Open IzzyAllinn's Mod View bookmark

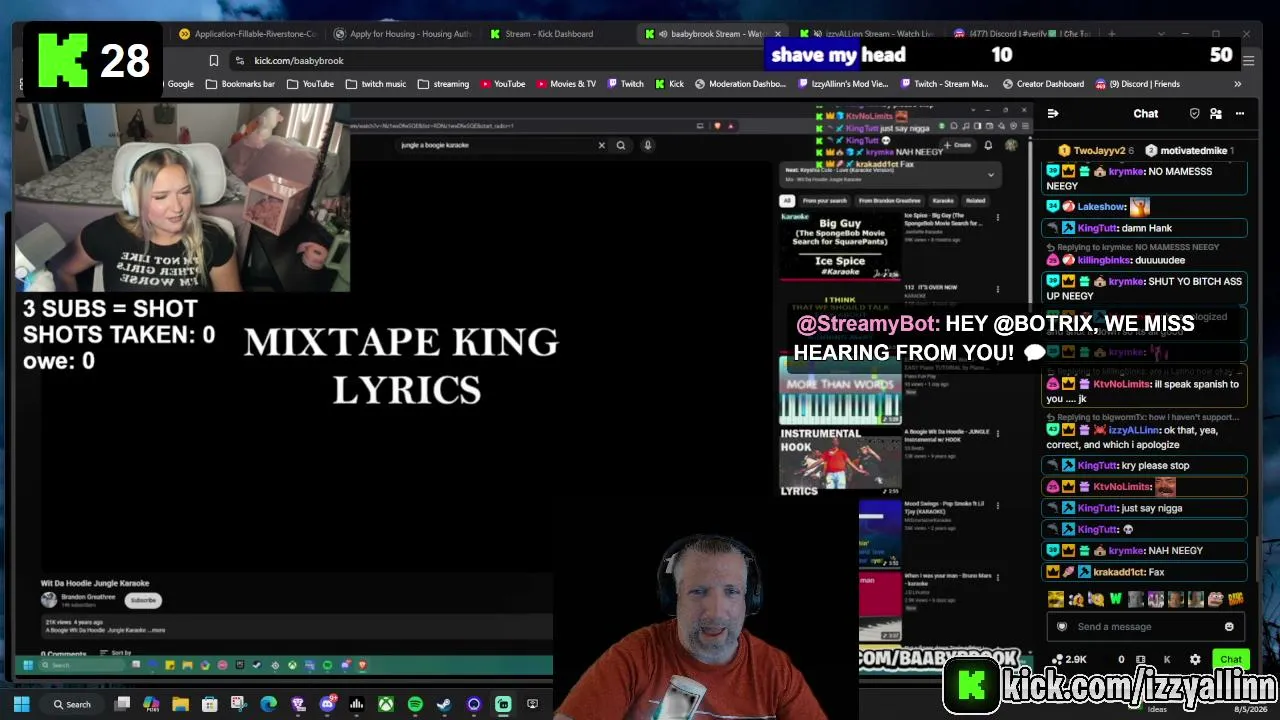pyautogui.click(x=842, y=84)
